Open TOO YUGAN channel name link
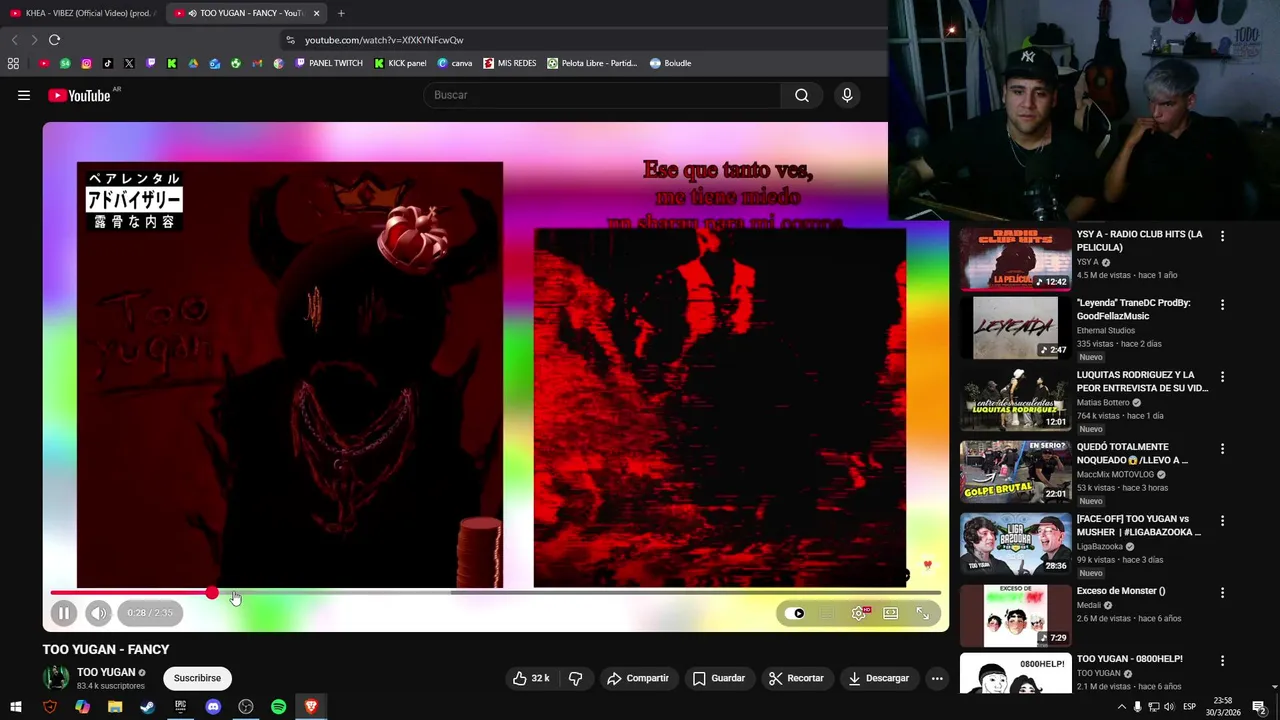Viewport: 1280px width, 720px height. [106, 672]
